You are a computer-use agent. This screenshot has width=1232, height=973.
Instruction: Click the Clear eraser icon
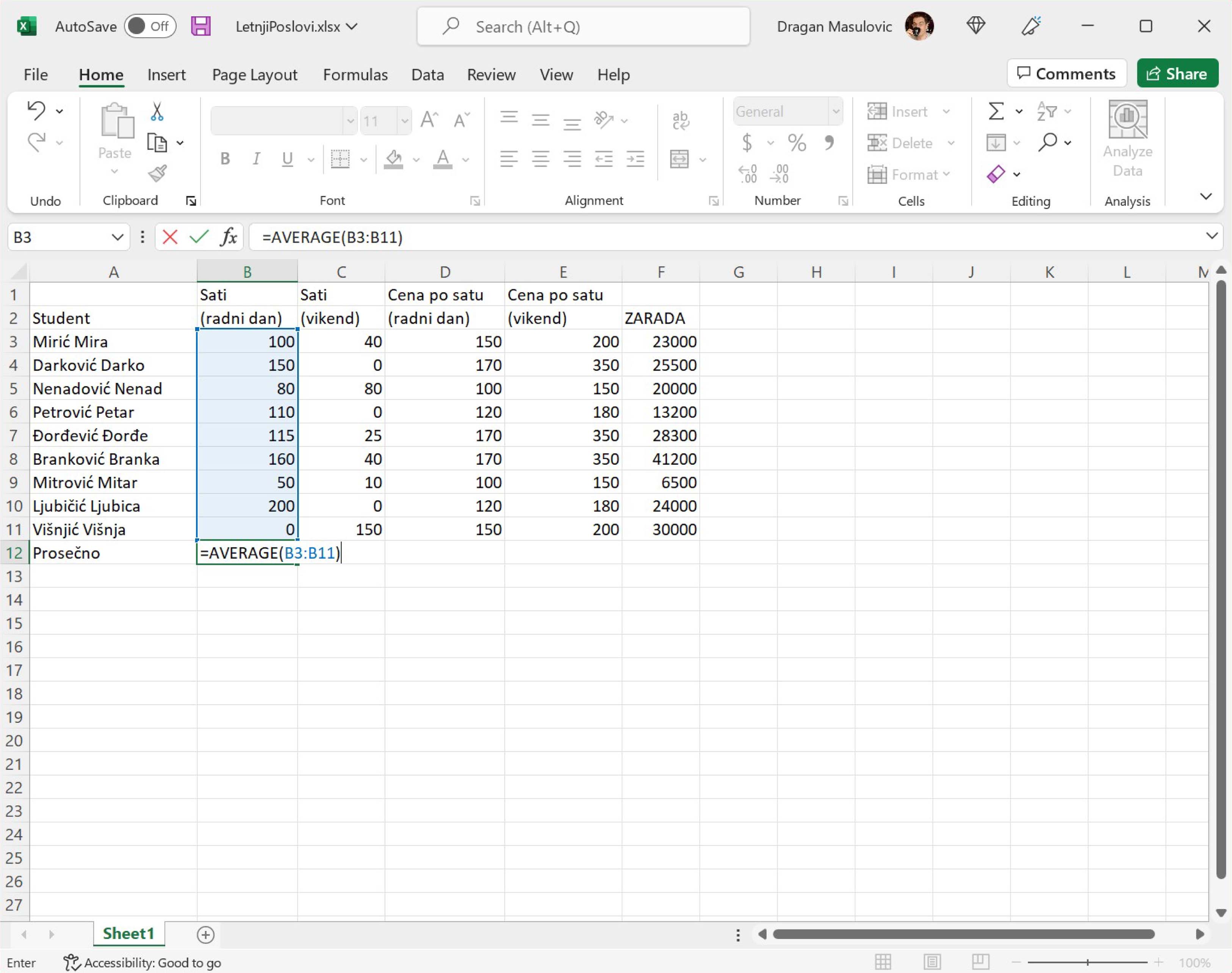coord(996,174)
